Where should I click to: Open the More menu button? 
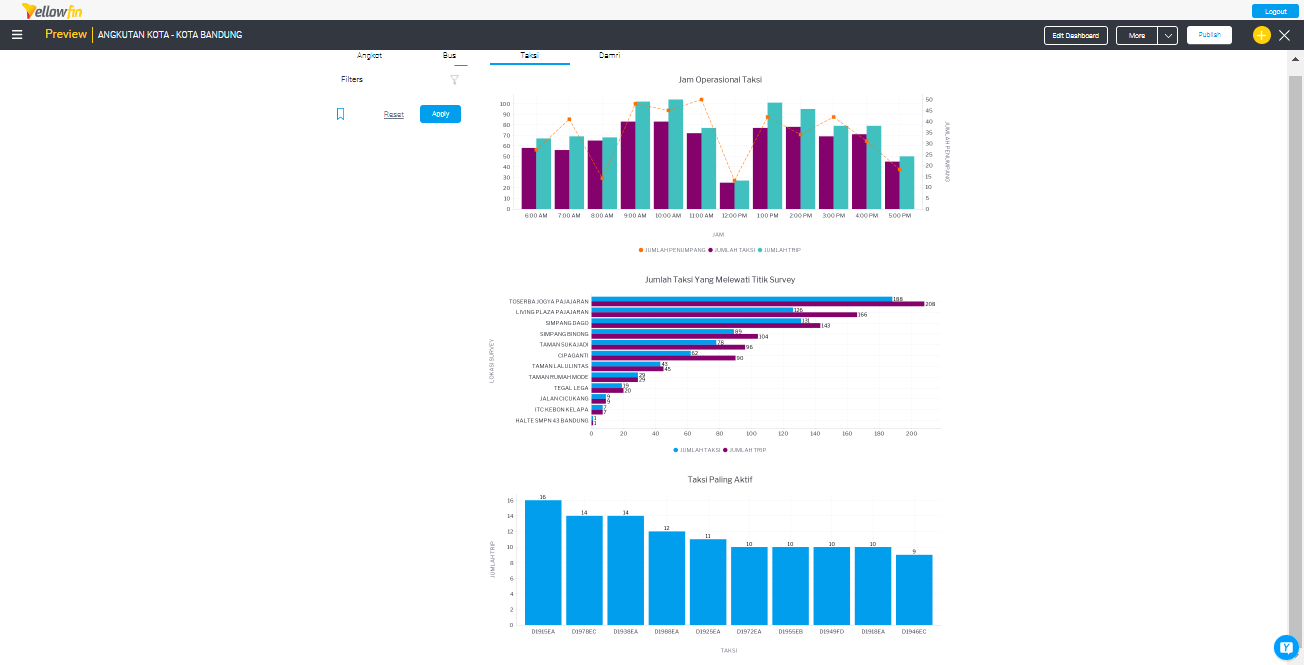tap(1137, 35)
